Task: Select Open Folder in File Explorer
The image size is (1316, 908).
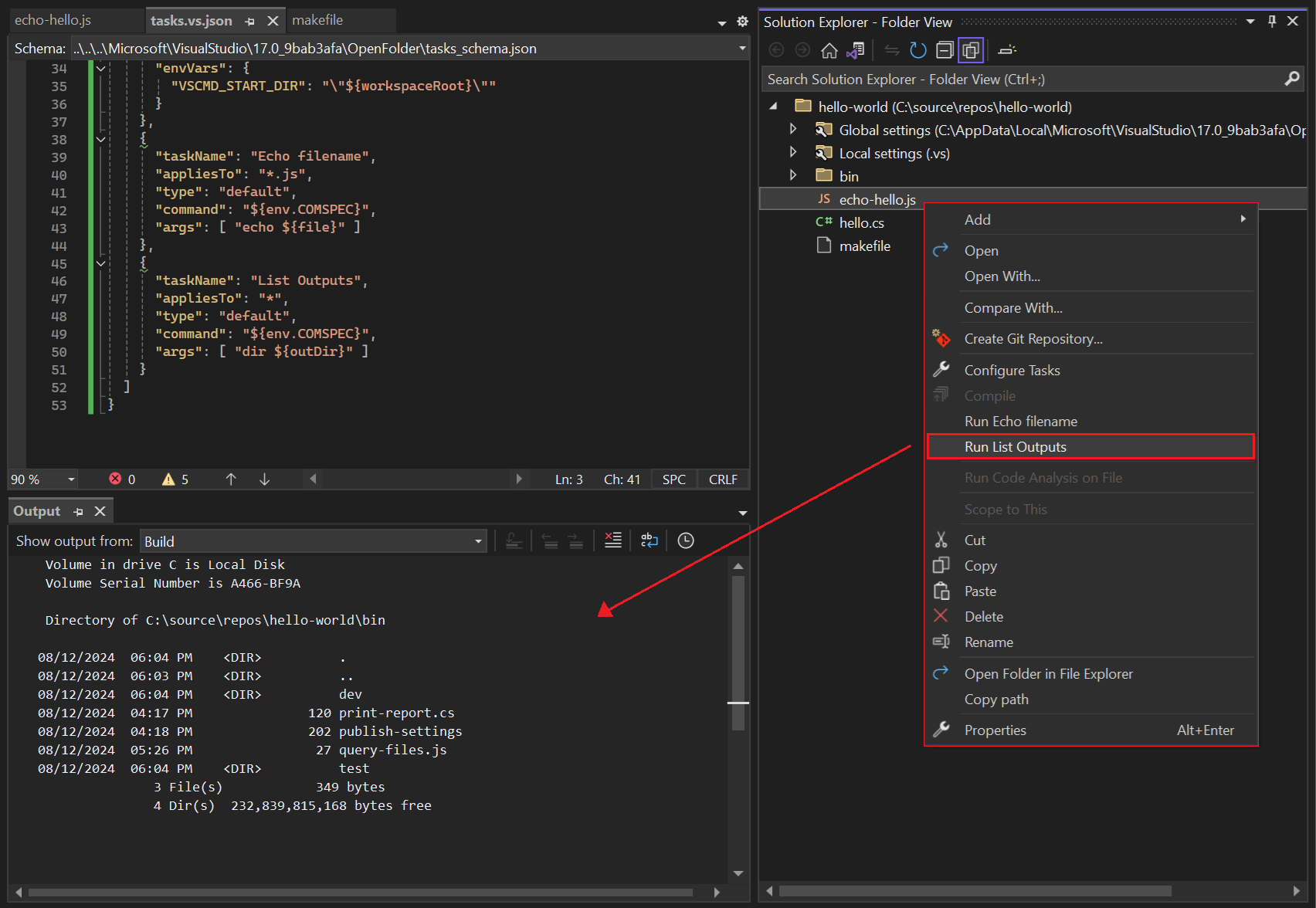Action: tap(1048, 673)
